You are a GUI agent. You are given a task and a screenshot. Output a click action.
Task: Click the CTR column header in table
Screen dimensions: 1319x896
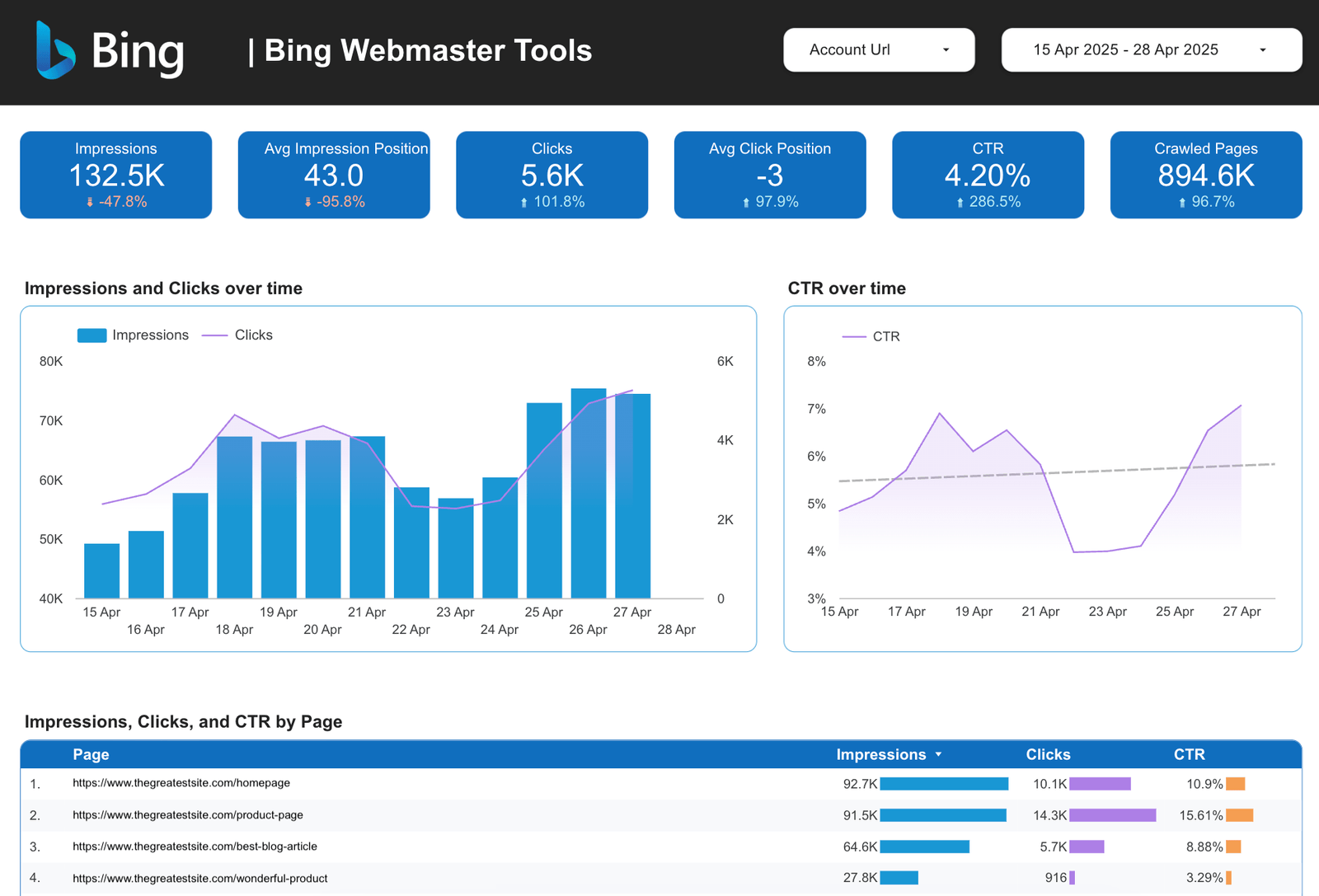[1189, 754]
